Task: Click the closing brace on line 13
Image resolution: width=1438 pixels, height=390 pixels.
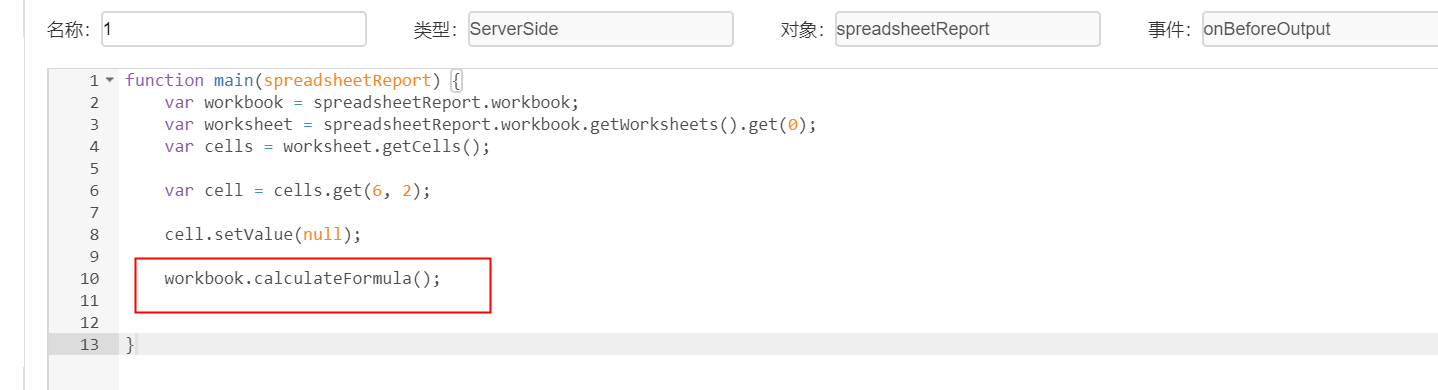Action: [x=130, y=344]
